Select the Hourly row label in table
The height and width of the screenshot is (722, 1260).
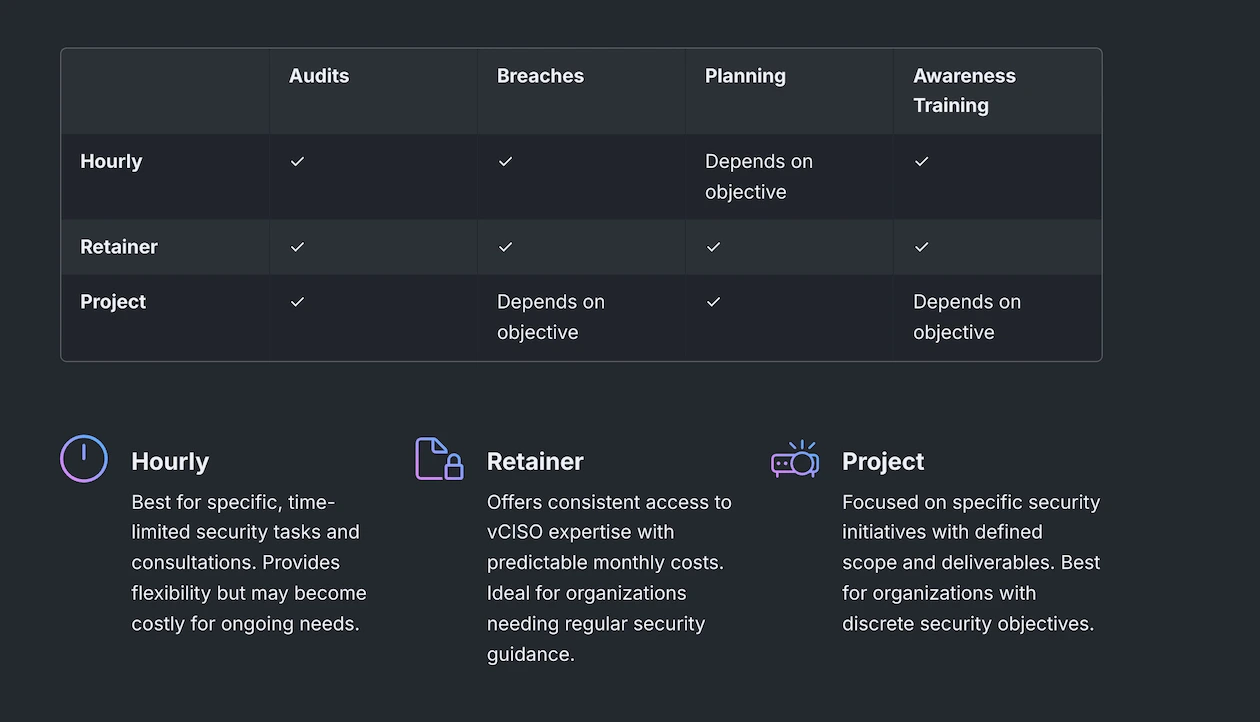point(111,161)
